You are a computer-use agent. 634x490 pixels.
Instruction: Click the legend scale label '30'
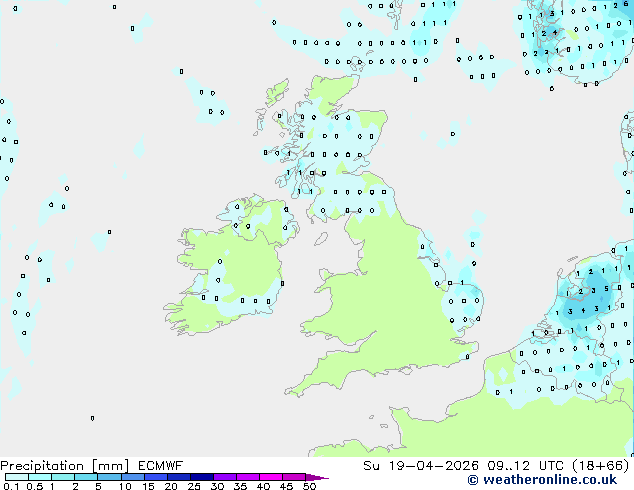[217, 486]
